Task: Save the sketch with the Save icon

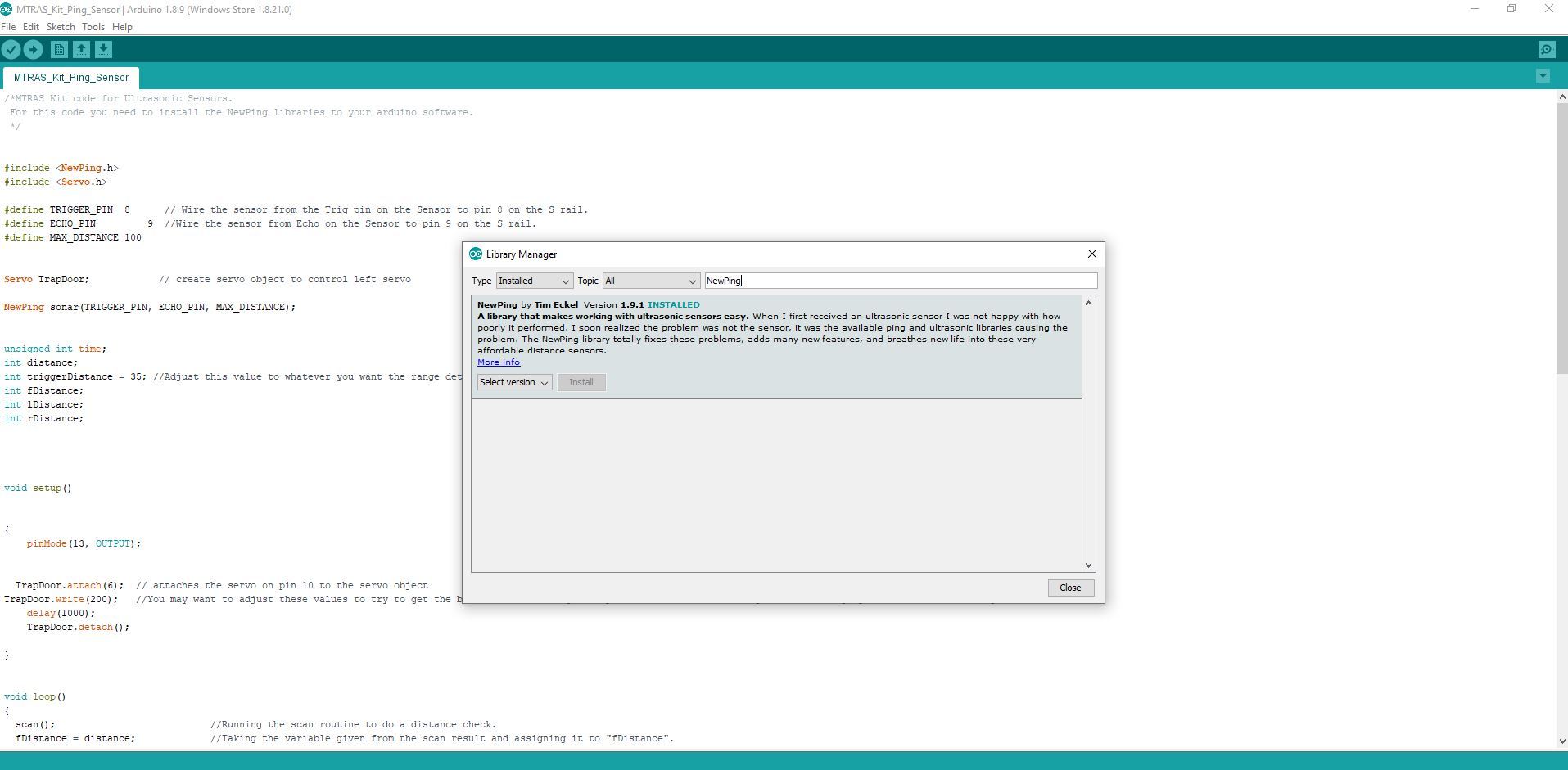Action: coord(103,50)
